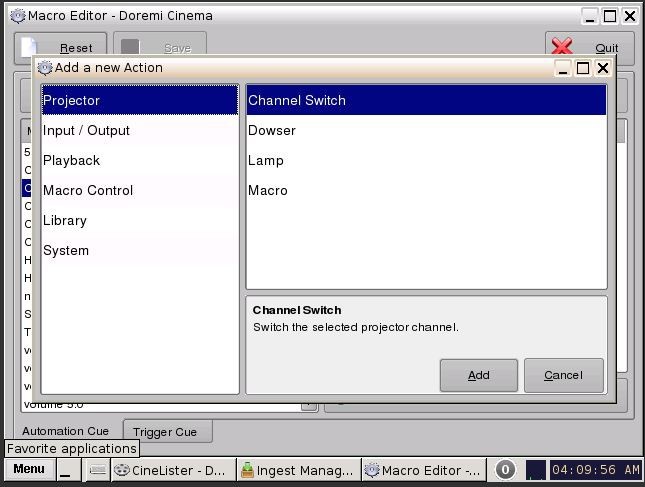645x487 pixels.
Task: Close the Add a new Action dialog
Action: pos(603,68)
